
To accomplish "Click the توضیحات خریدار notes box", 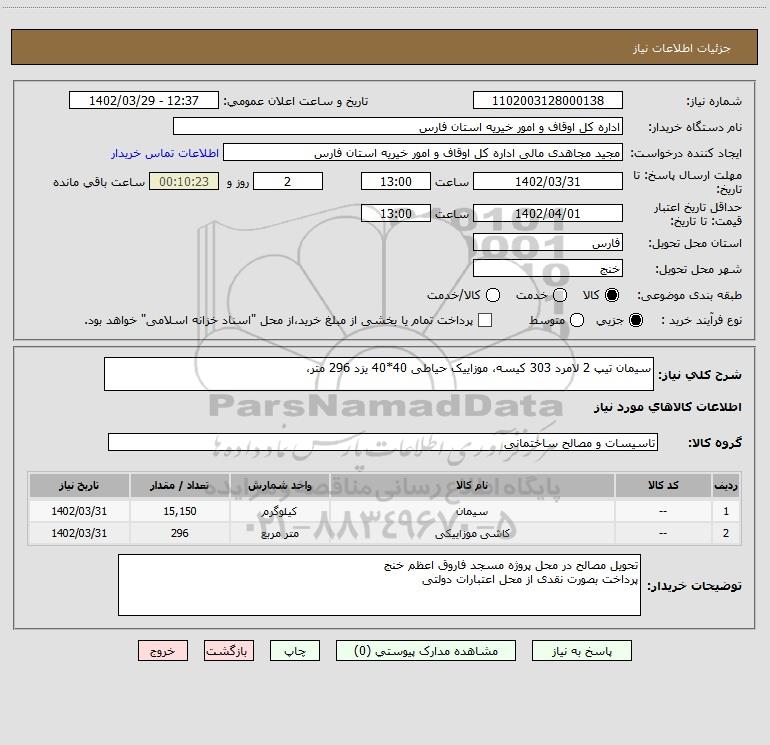I will (x=379, y=585).
